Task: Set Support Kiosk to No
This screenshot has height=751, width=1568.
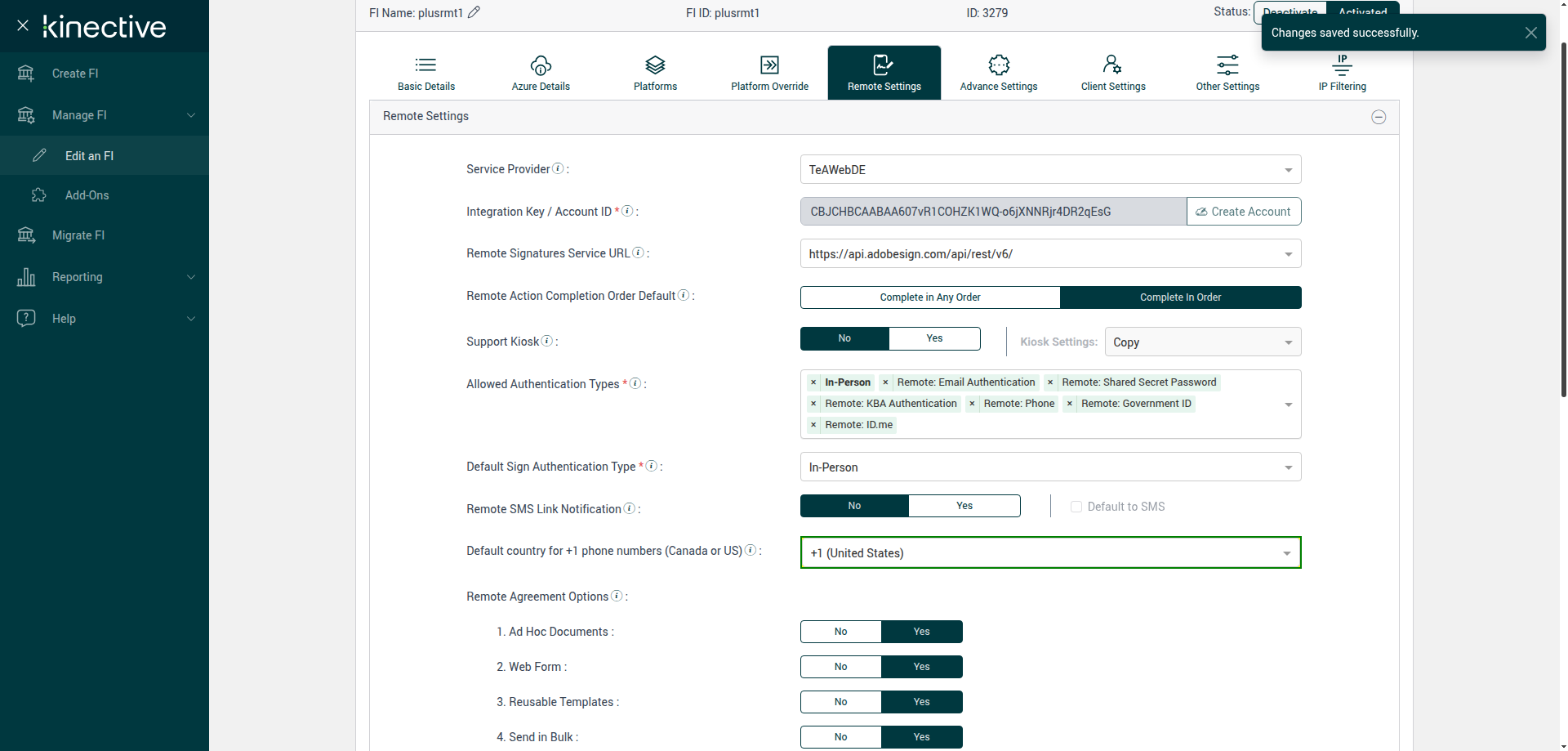Action: [844, 338]
